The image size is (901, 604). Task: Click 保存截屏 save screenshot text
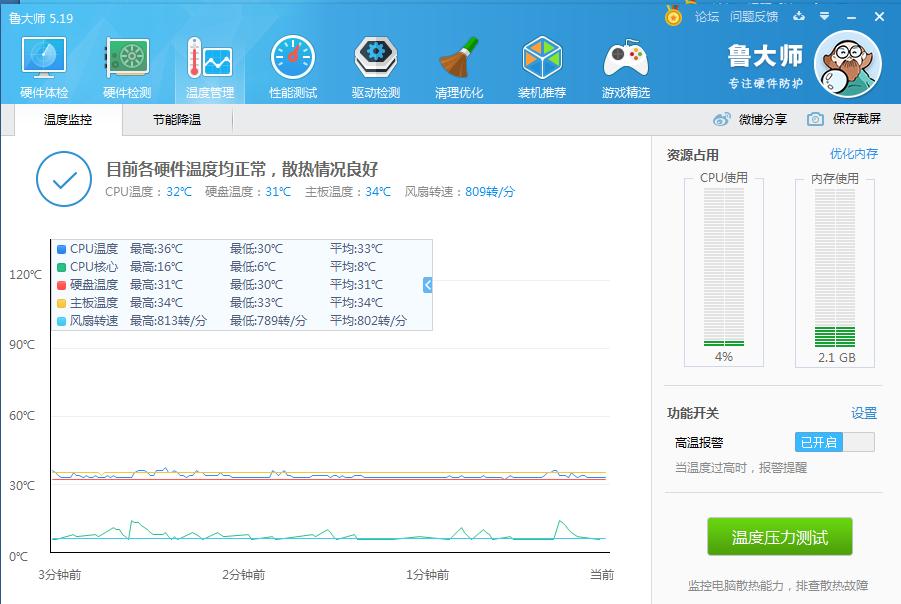(x=857, y=119)
